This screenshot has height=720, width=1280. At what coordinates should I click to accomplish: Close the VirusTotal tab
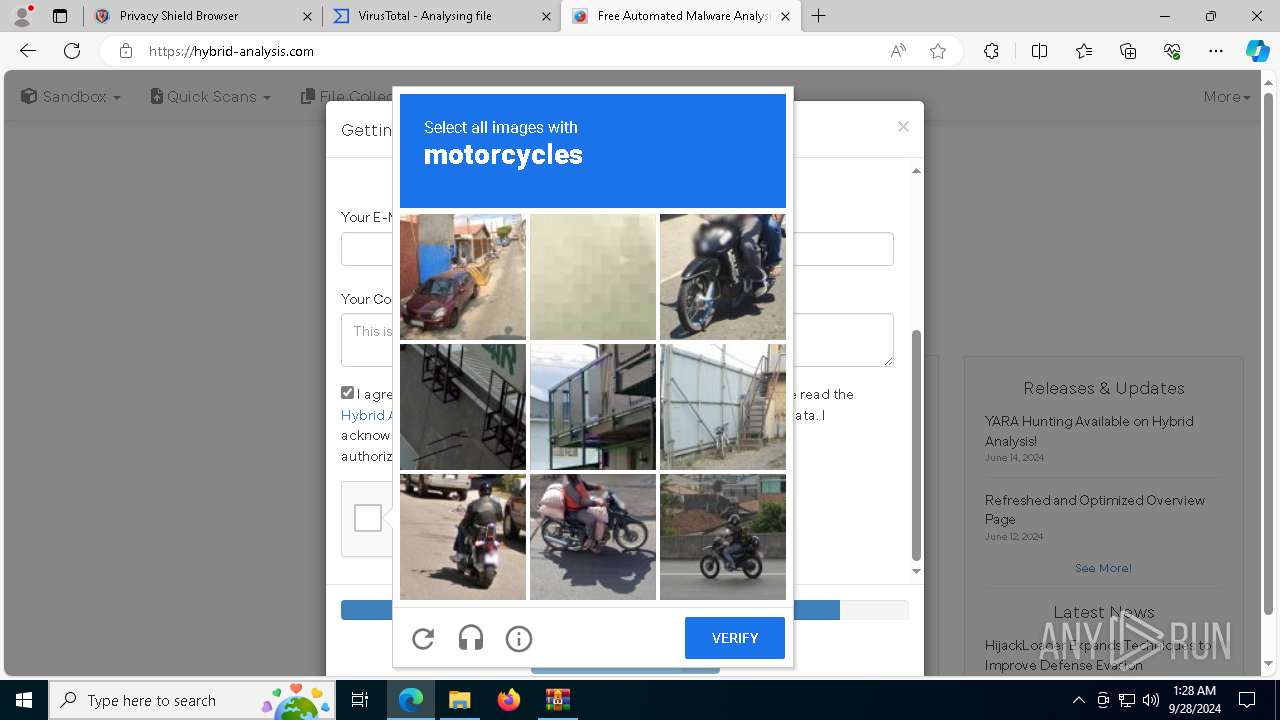tap(546, 16)
